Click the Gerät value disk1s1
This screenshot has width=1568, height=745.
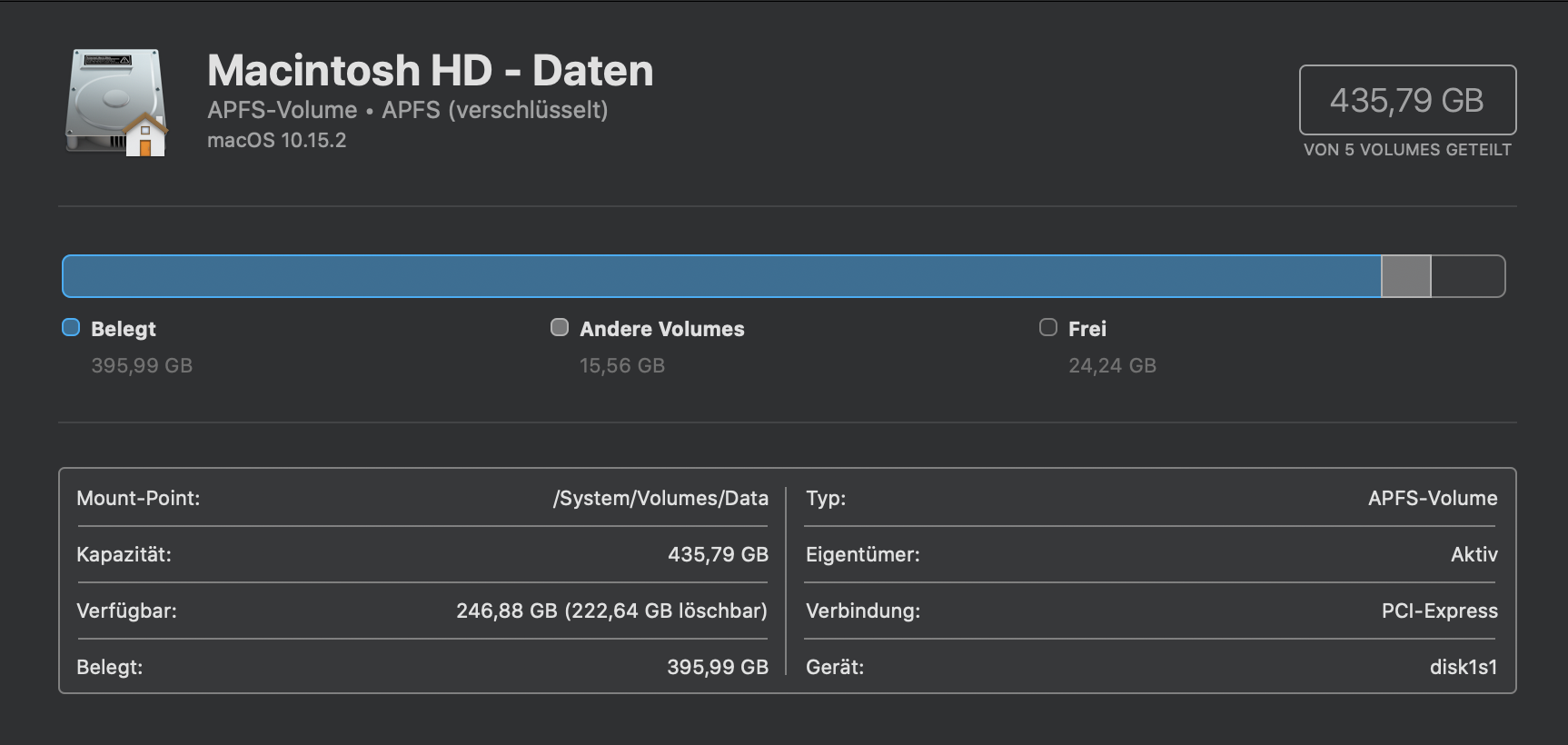(1463, 667)
